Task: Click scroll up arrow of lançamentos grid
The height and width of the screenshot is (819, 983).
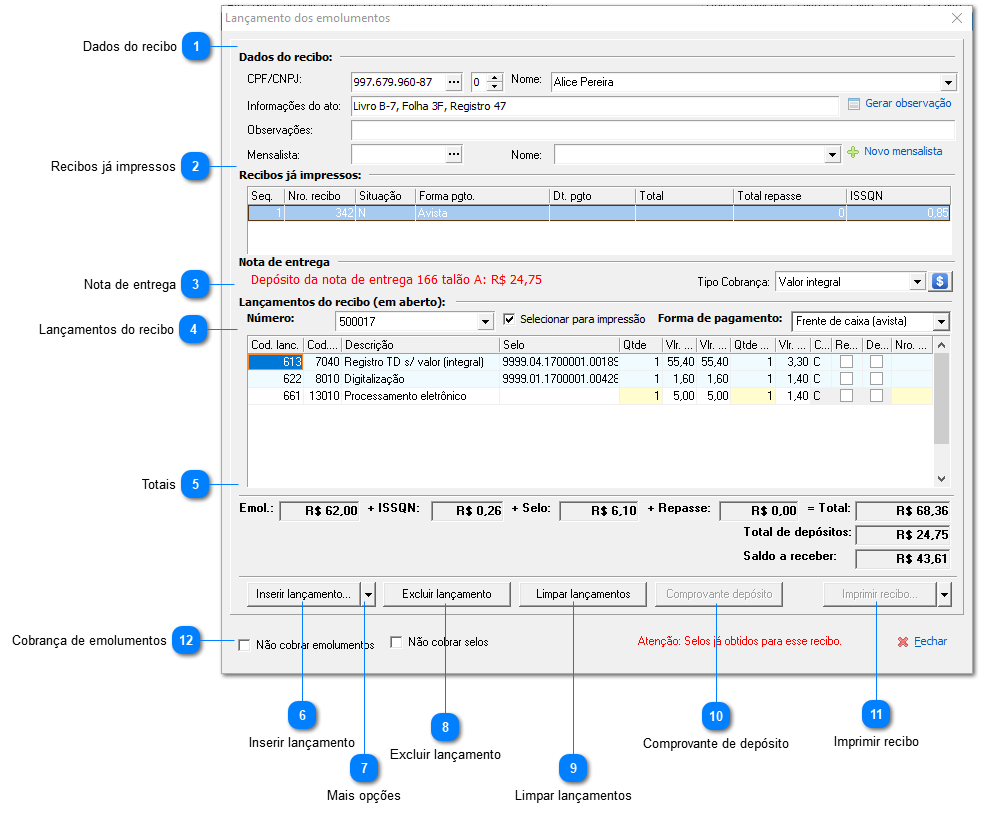Action: [x=941, y=345]
